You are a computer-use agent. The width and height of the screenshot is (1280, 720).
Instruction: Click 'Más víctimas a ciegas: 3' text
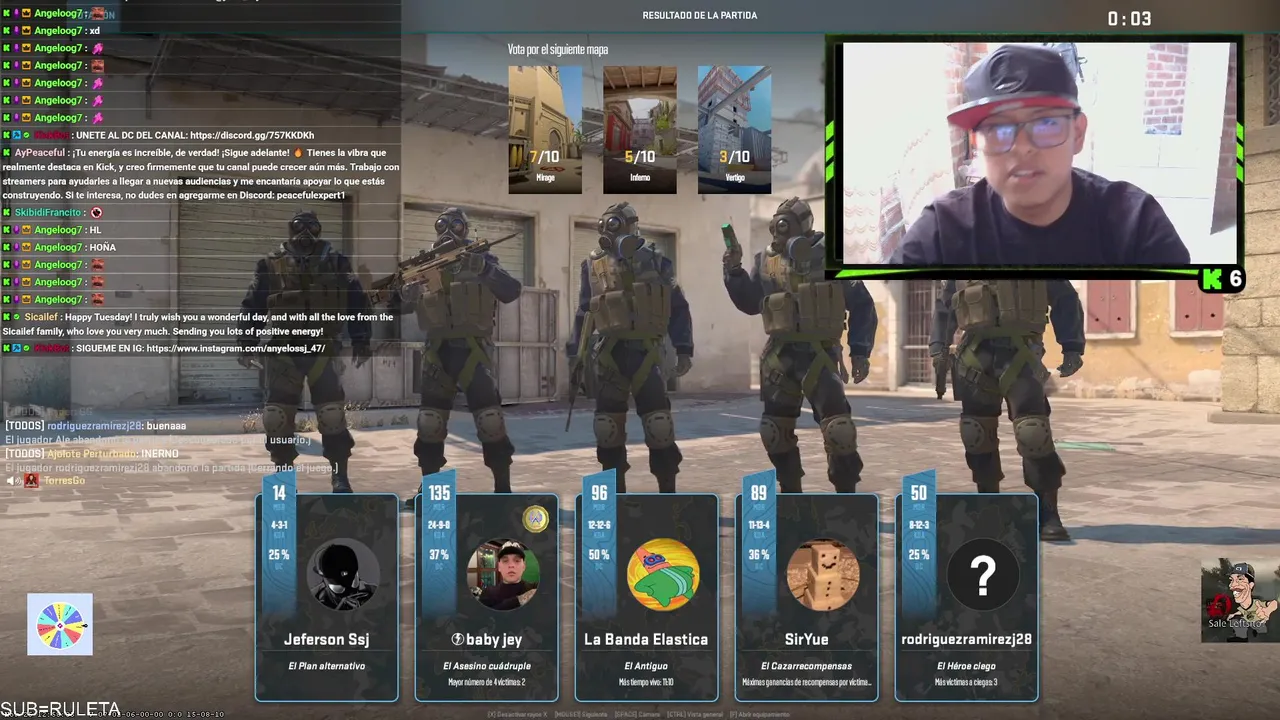point(966,683)
